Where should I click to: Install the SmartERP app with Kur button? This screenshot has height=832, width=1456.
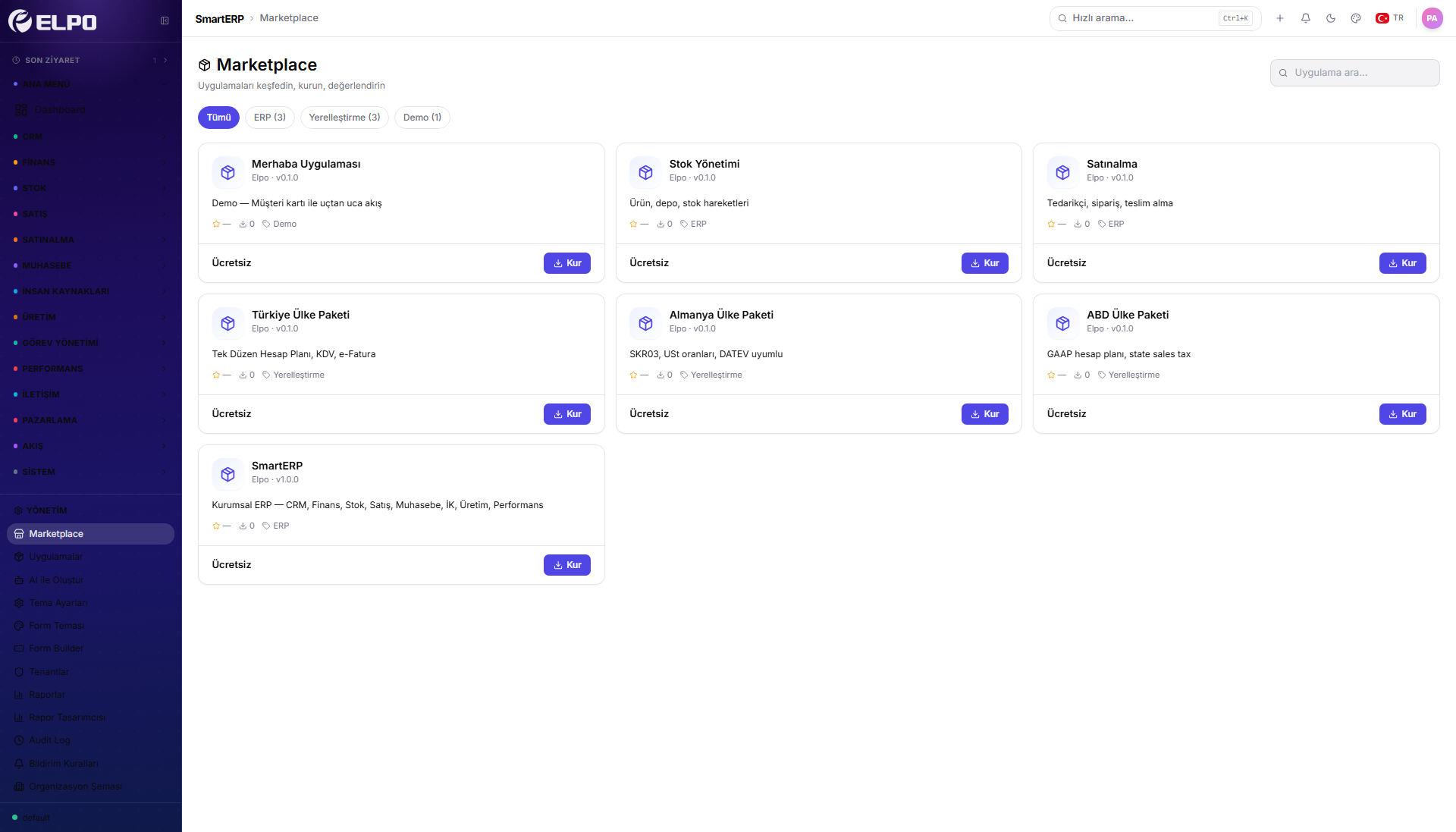point(567,565)
